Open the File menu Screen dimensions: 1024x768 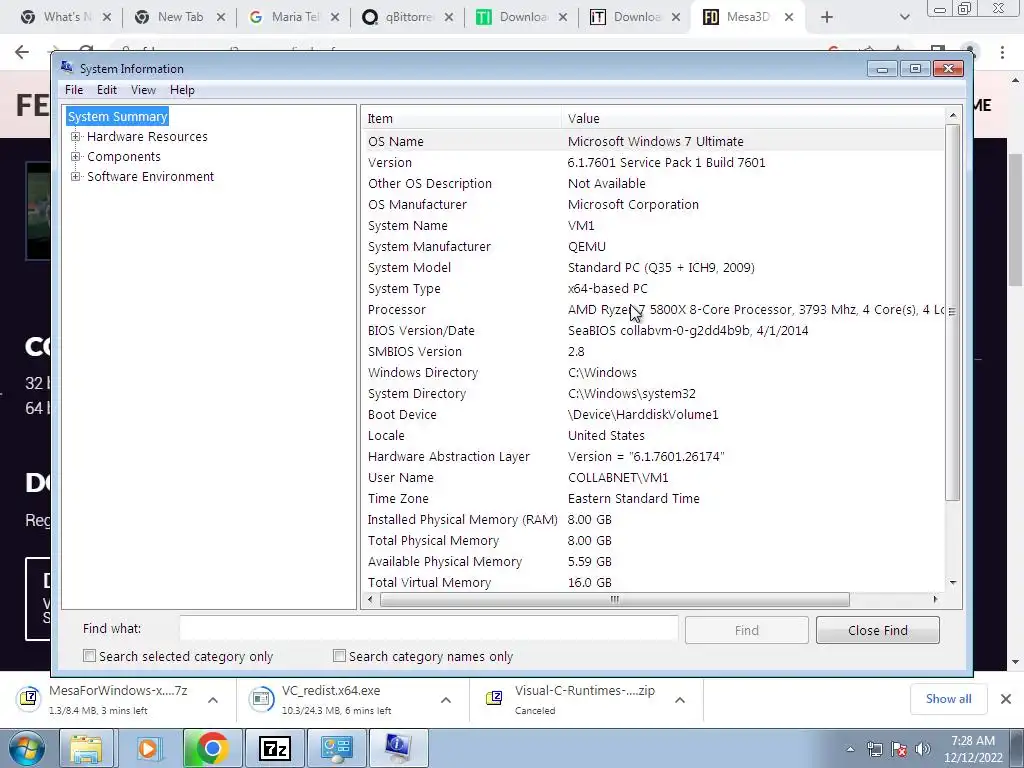[x=74, y=90]
